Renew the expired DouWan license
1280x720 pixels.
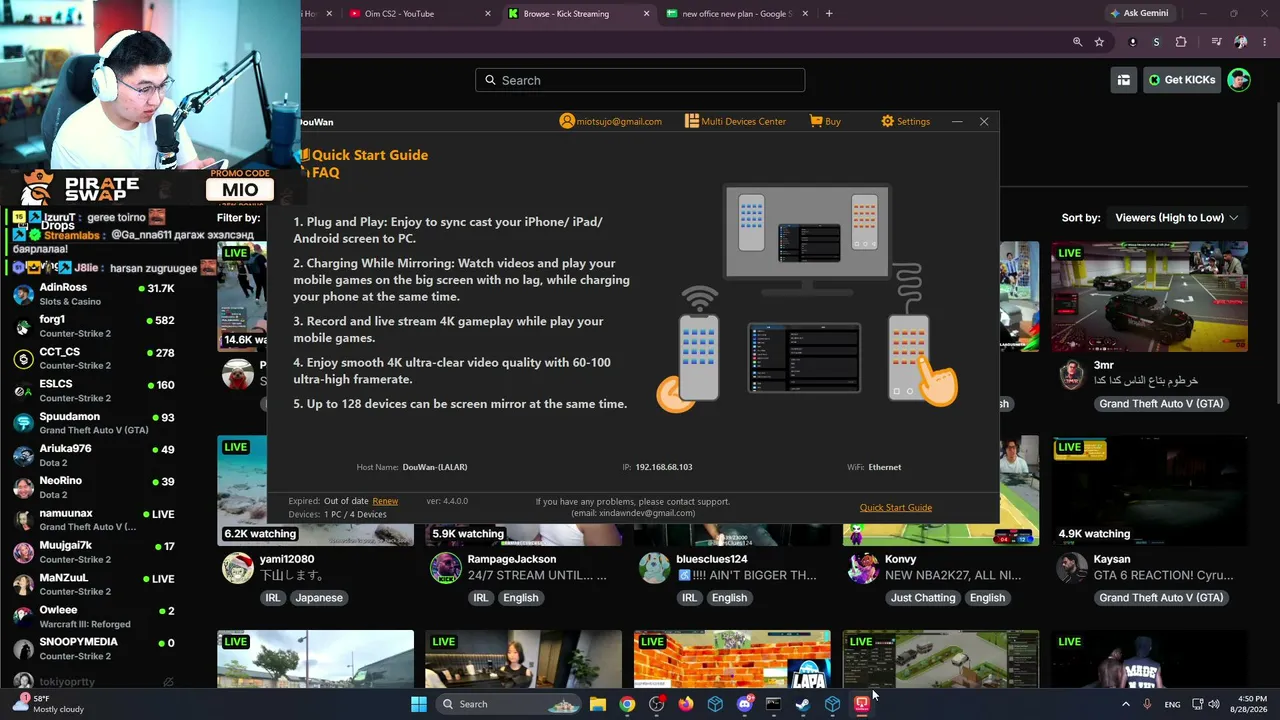coord(385,501)
